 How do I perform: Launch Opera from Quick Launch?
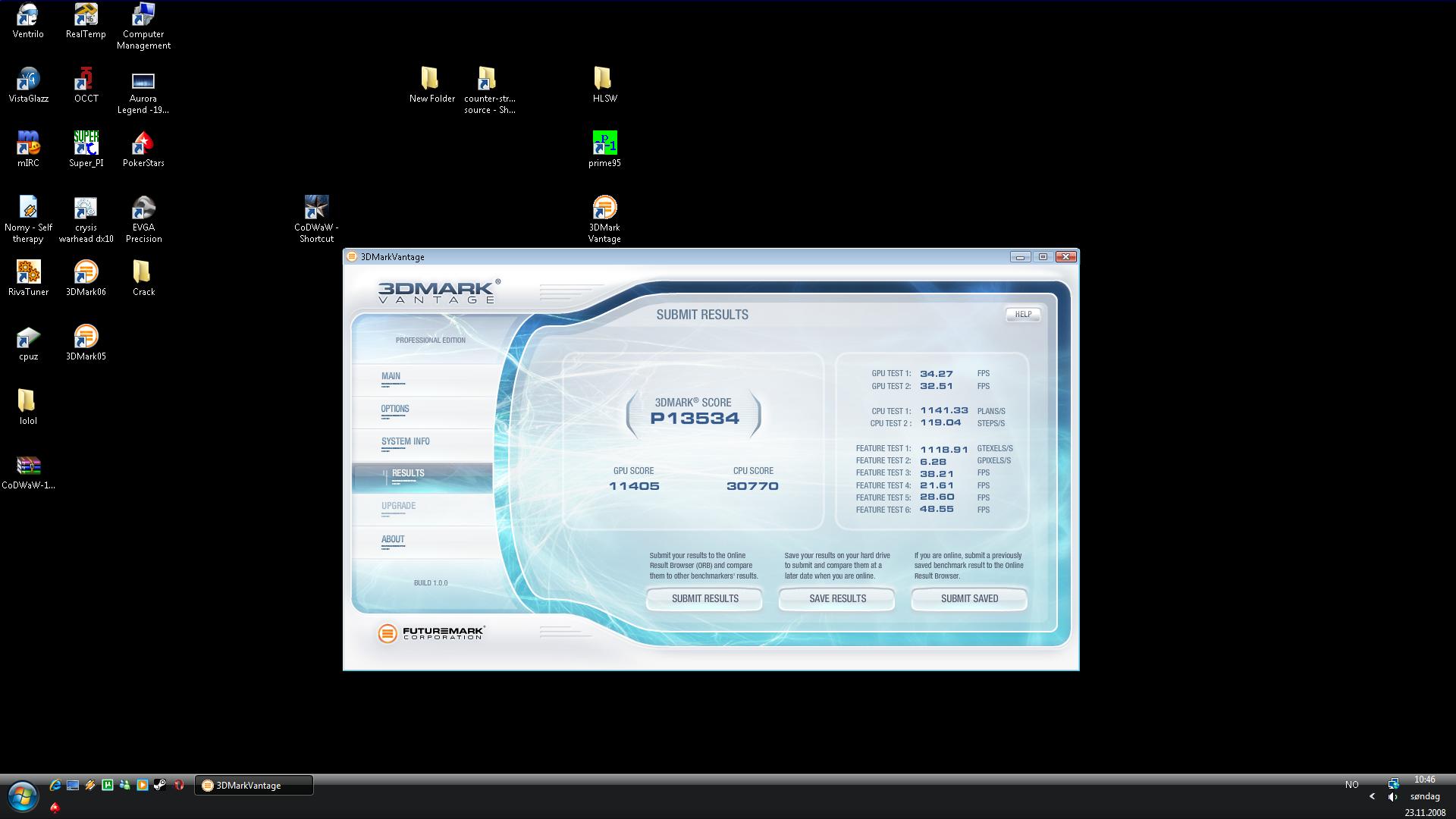pyautogui.click(x=179, y=786)
